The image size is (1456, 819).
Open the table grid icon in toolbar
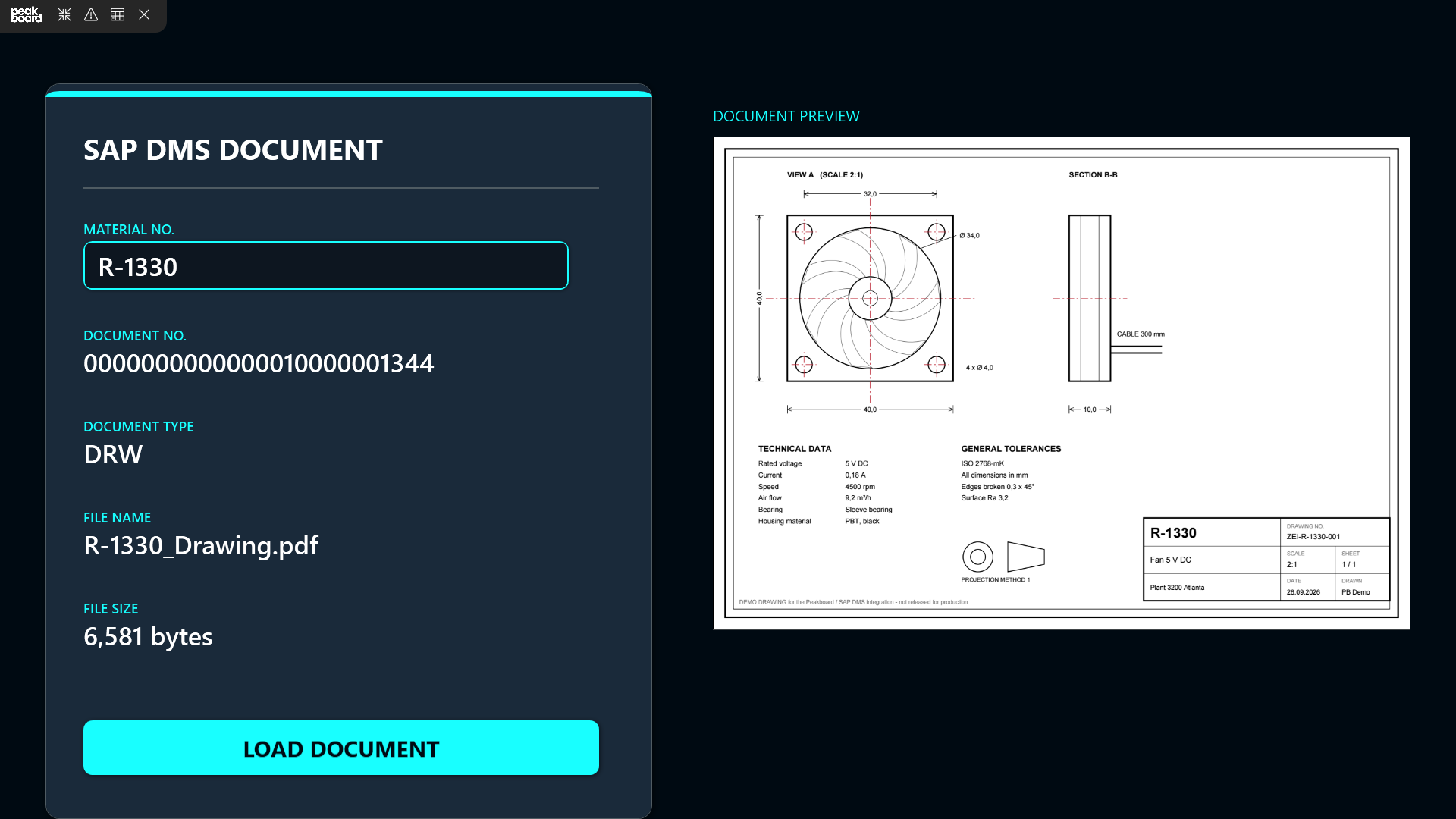pyautogui.click(x=118, y=14)
